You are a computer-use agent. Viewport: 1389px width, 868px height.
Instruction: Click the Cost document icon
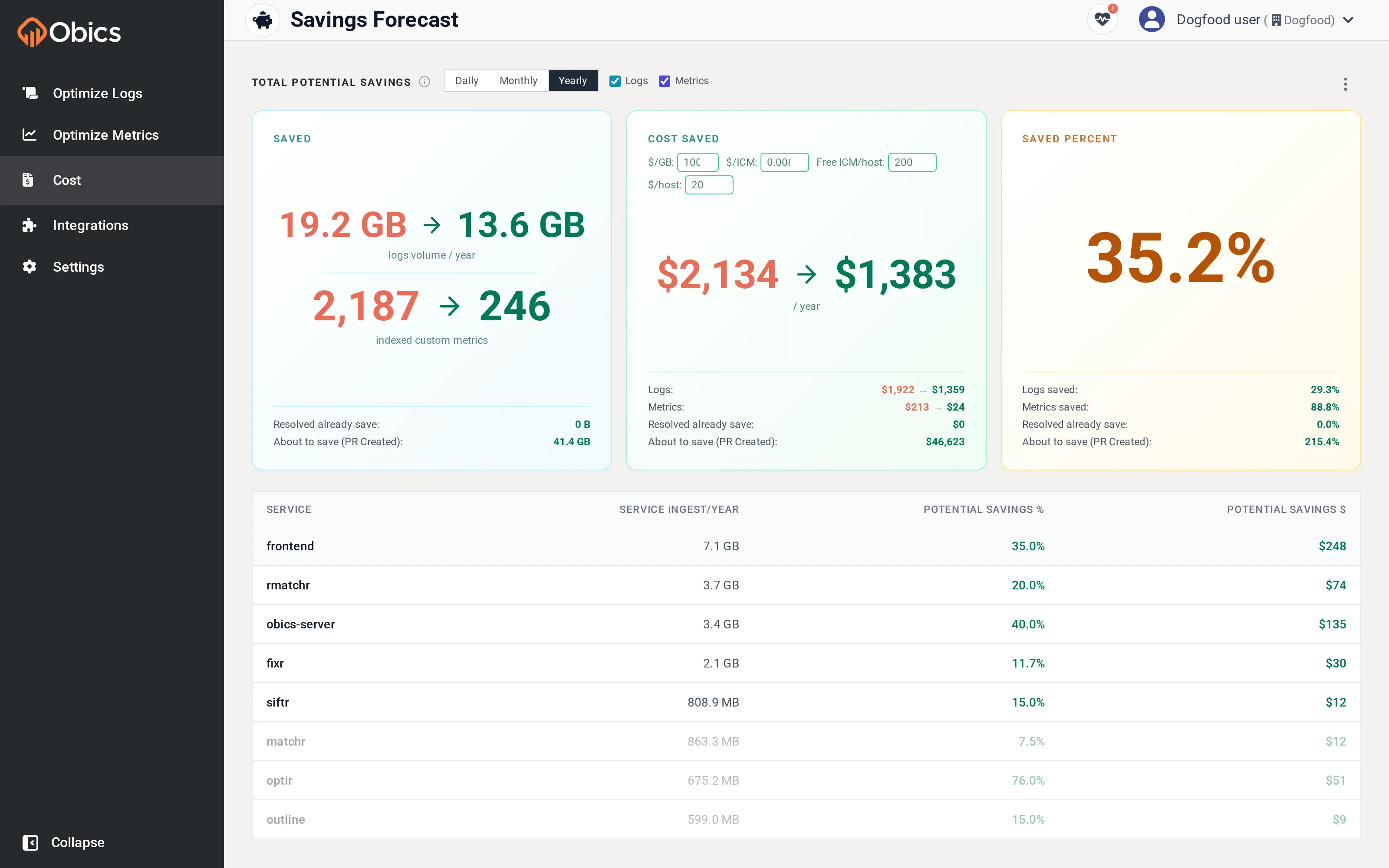point(27,180)
